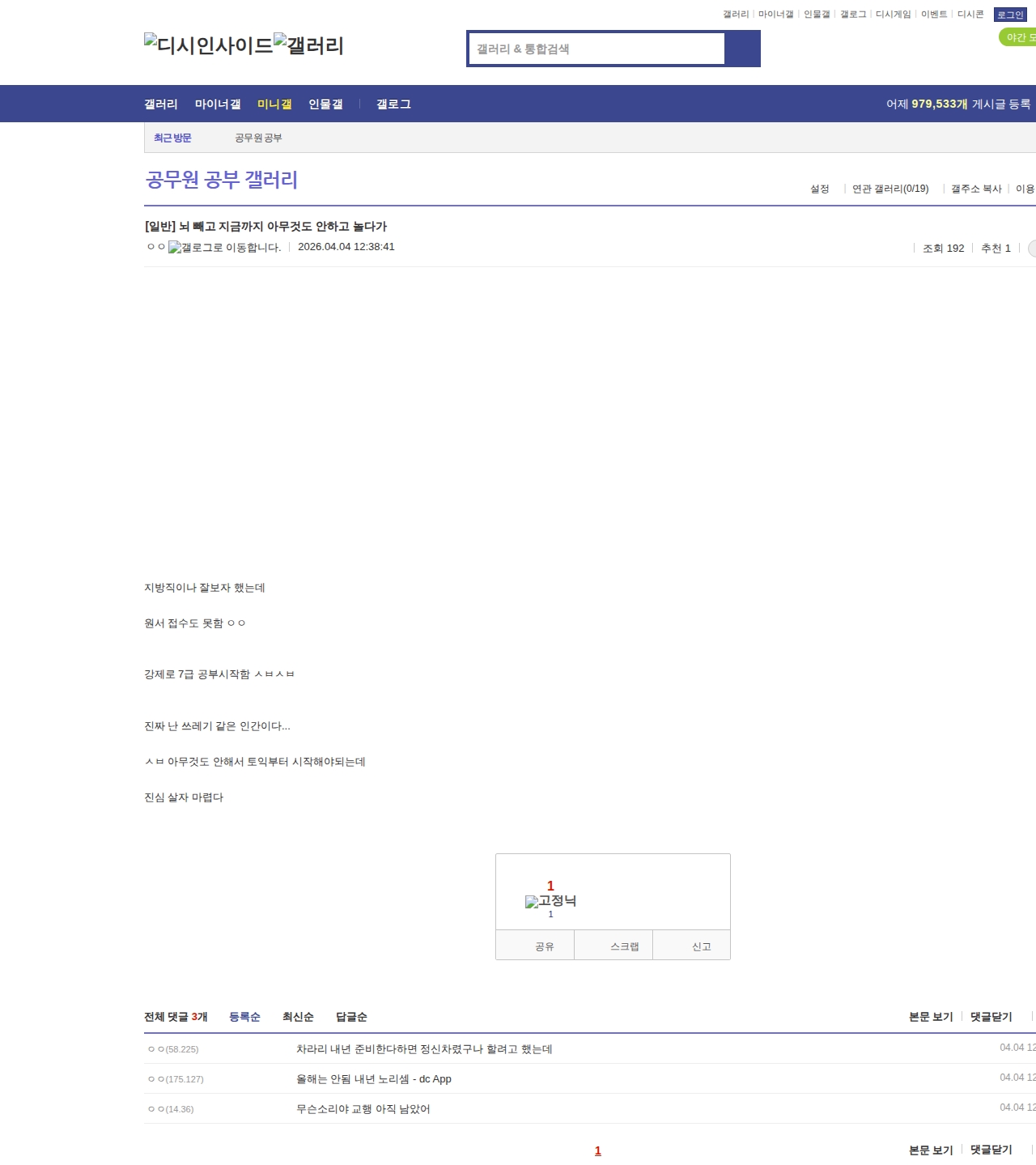Image resolution: width=1036 pixels, height=1165 pixels.
Task: Click the body line 원서 접수도 못함 ㅇㅇ
Action: (195, 623)
